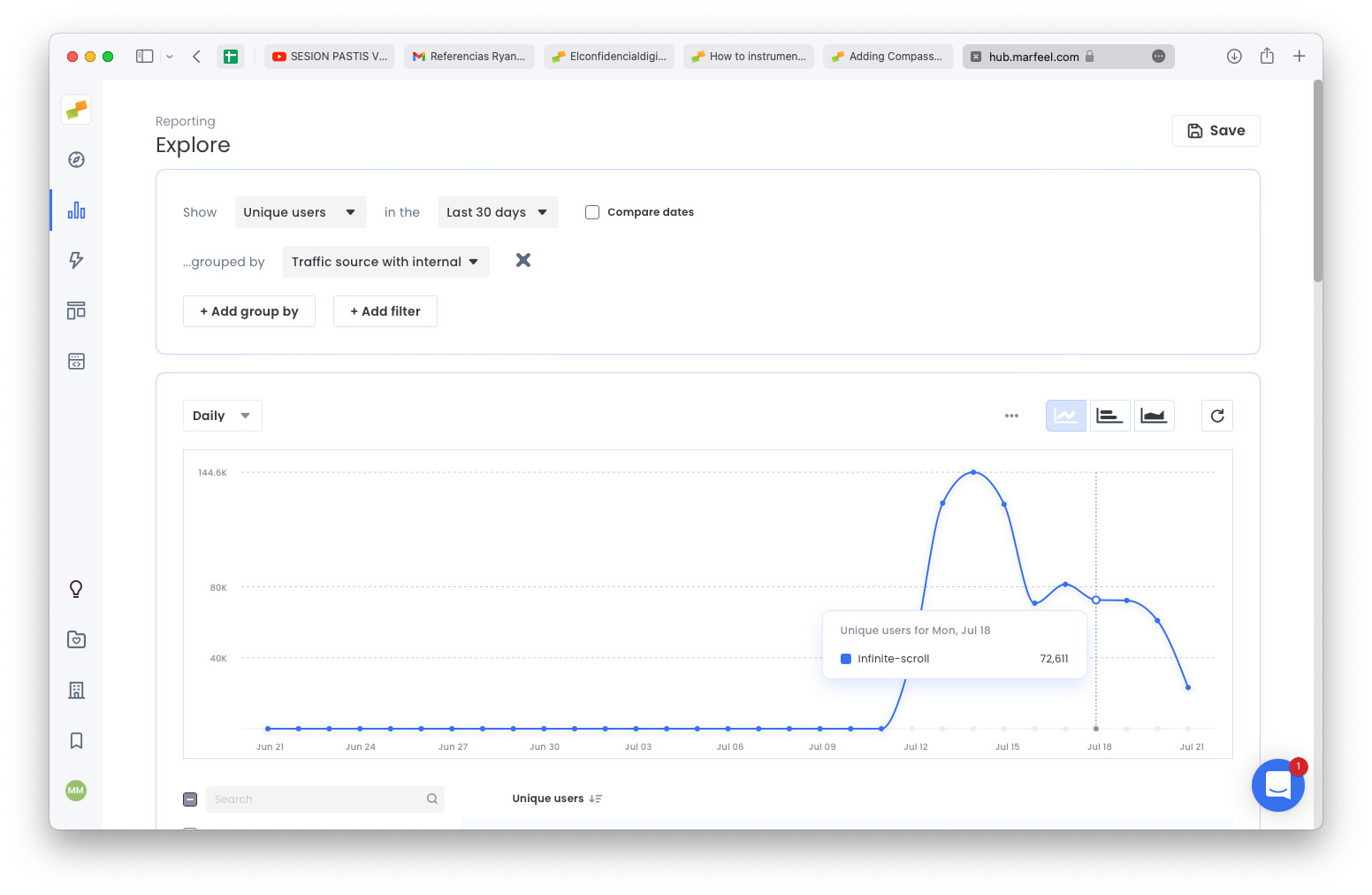Select the lightning bolt icon in sidebar
The height and width of the screenshot is (895, 1372).
(76, 260)
